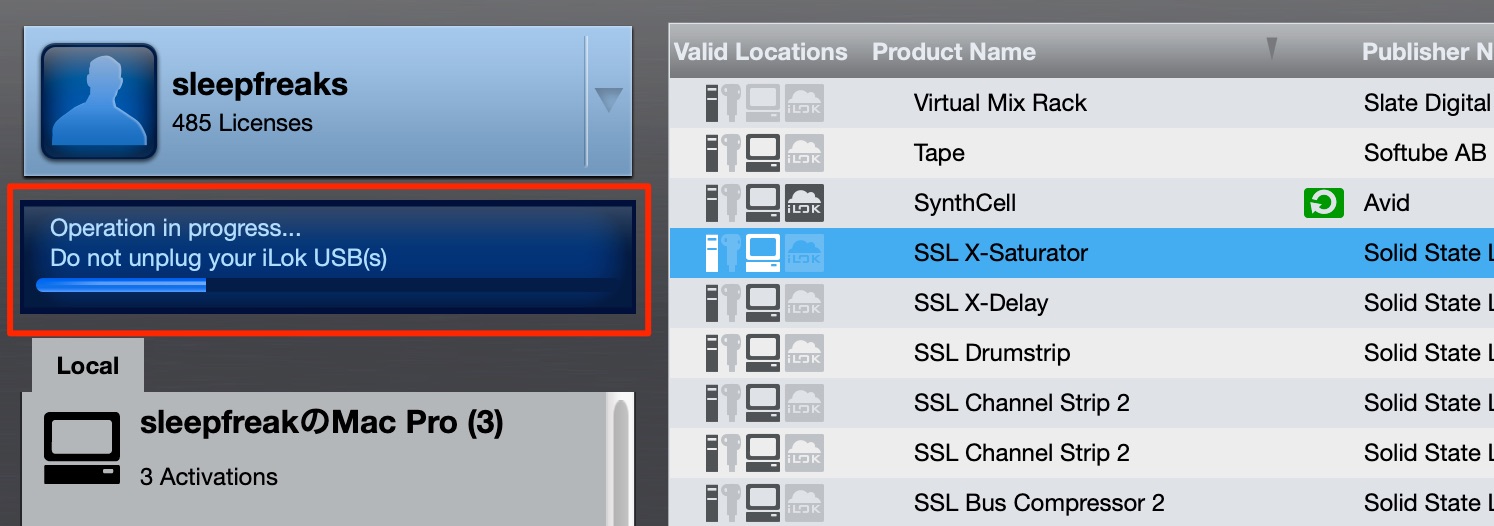Viewport: 1494px width, 526px height.
Task: Click Softube AB publisher cell
Action: pyautogui.click(x=1425, y=153)
